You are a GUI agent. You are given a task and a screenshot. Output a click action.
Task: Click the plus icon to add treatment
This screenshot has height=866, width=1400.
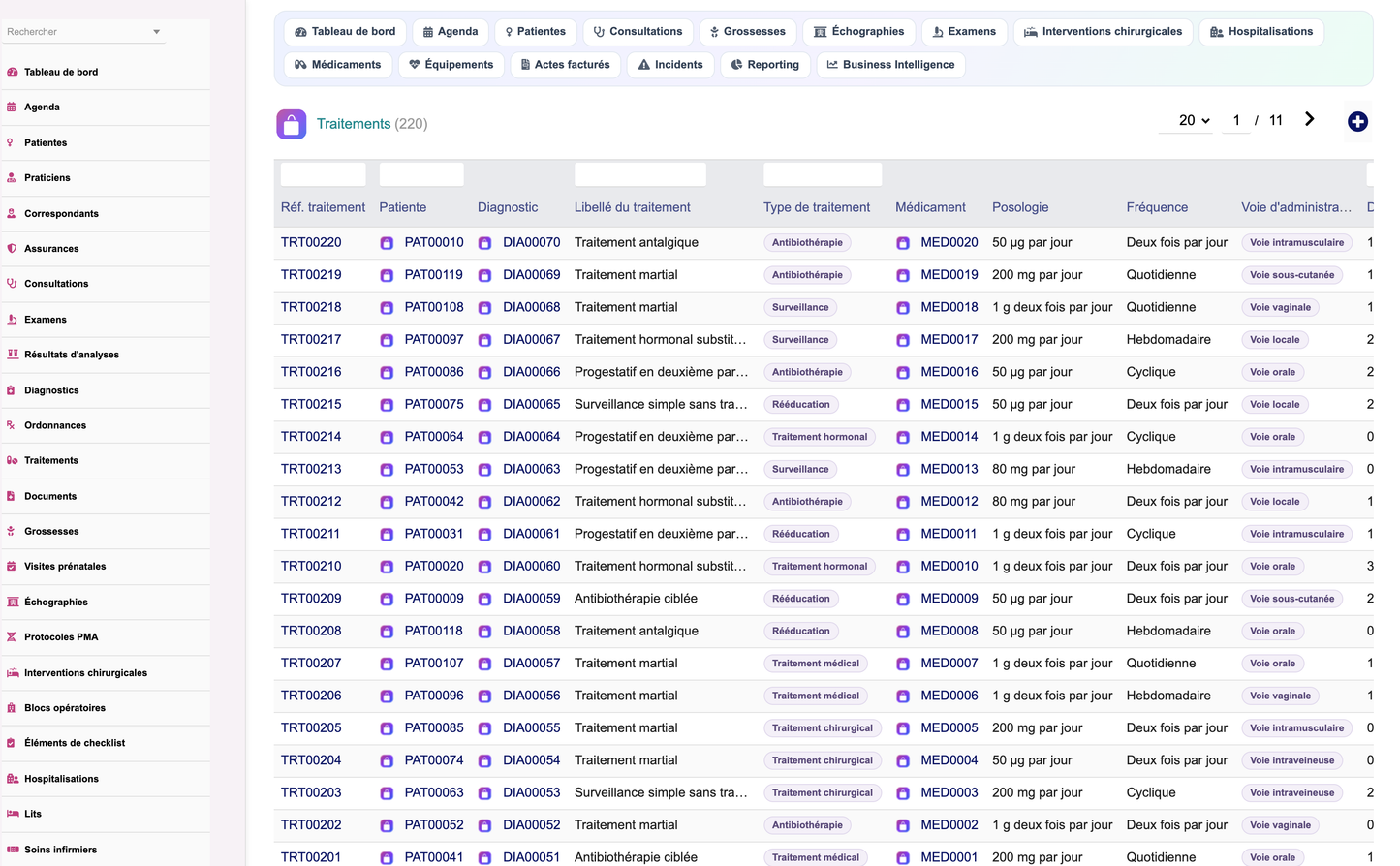[1357, 121]
